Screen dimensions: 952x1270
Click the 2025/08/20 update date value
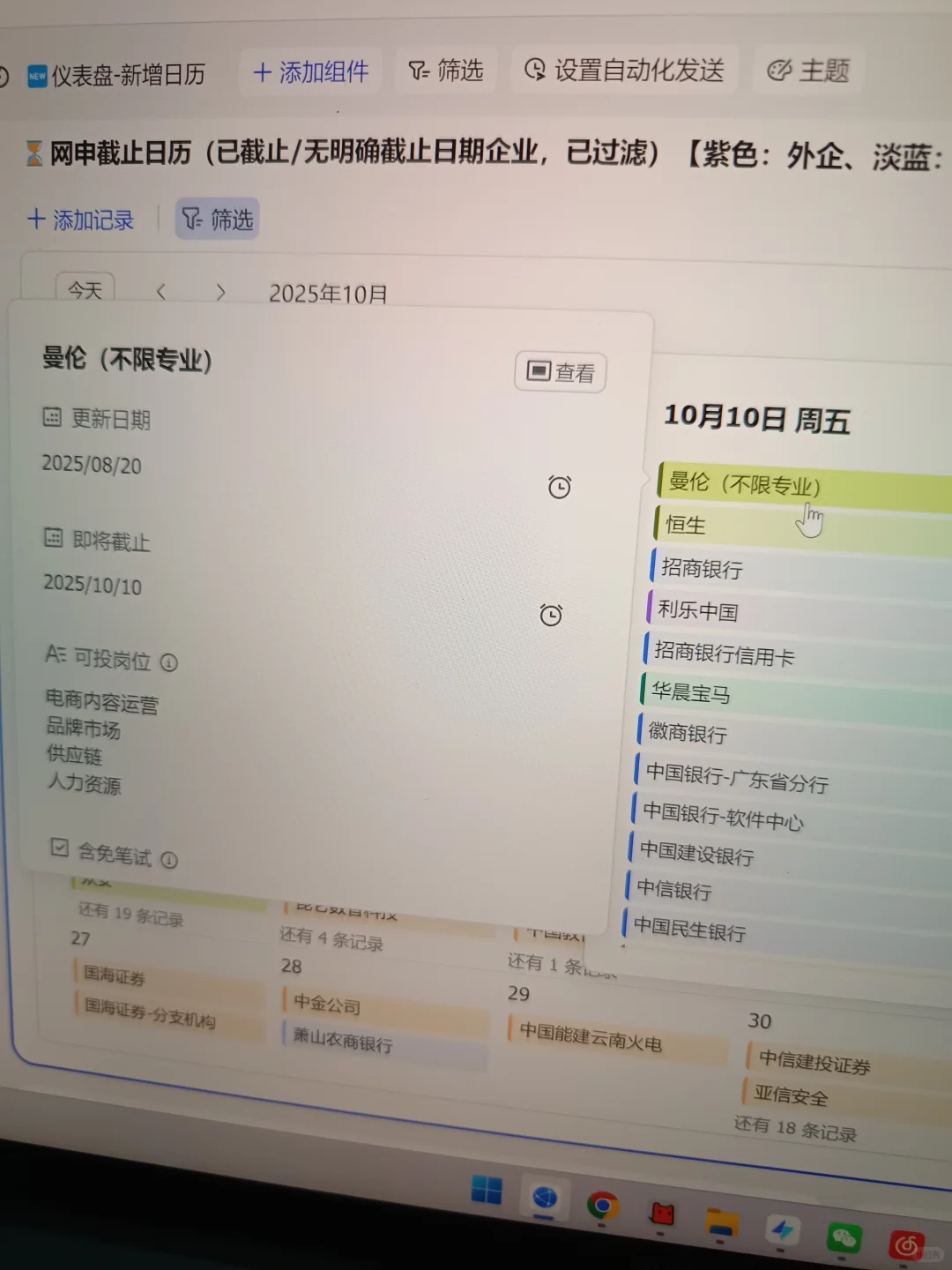point(91,464)
